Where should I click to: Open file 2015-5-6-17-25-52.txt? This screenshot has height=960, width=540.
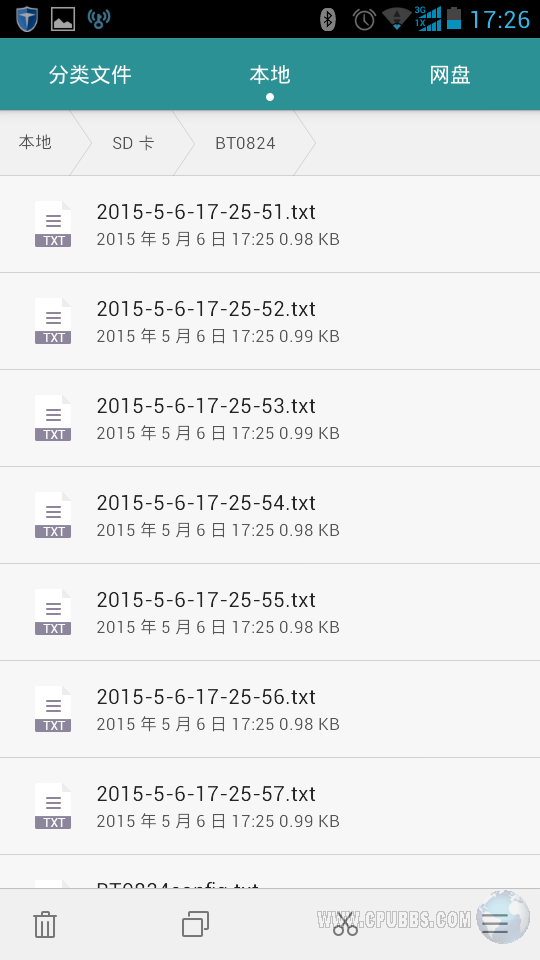tap(270, 321)
